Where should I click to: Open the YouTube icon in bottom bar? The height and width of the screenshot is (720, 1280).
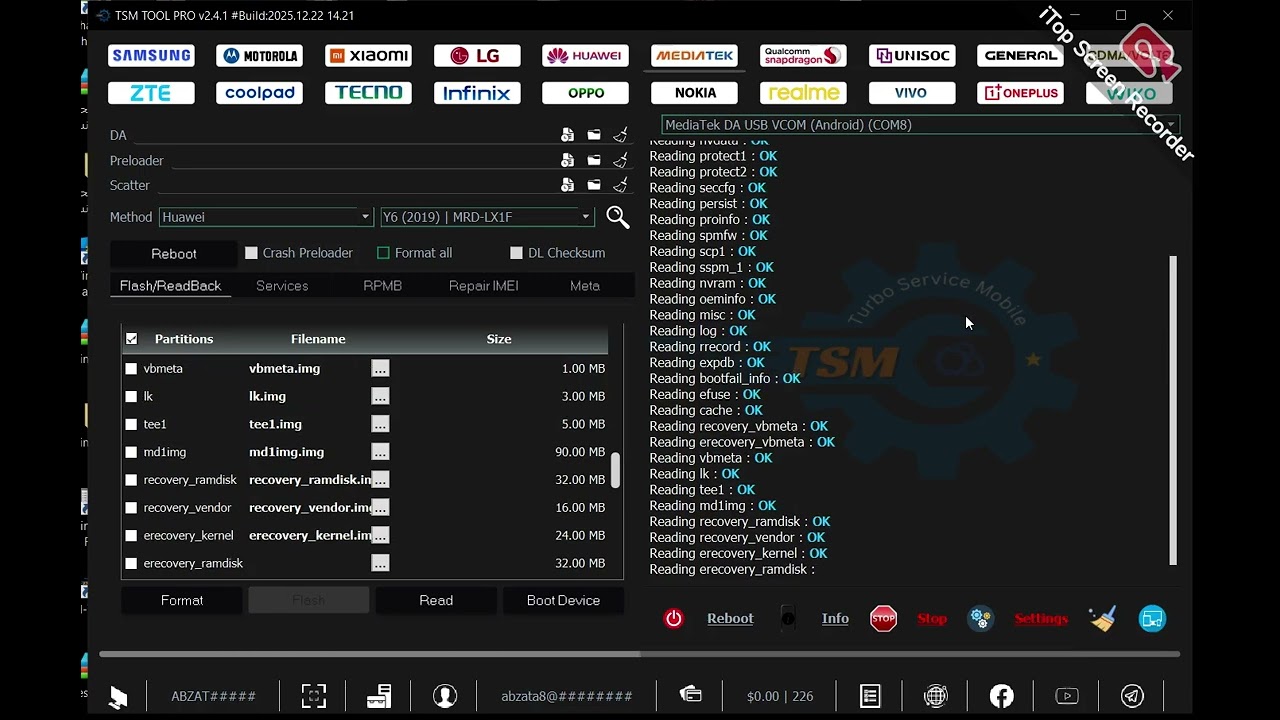pos(1067,696)
